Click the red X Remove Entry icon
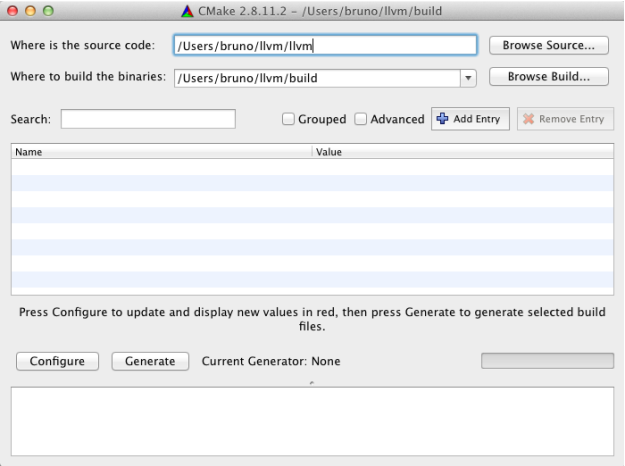 click(x=528, y=119)
